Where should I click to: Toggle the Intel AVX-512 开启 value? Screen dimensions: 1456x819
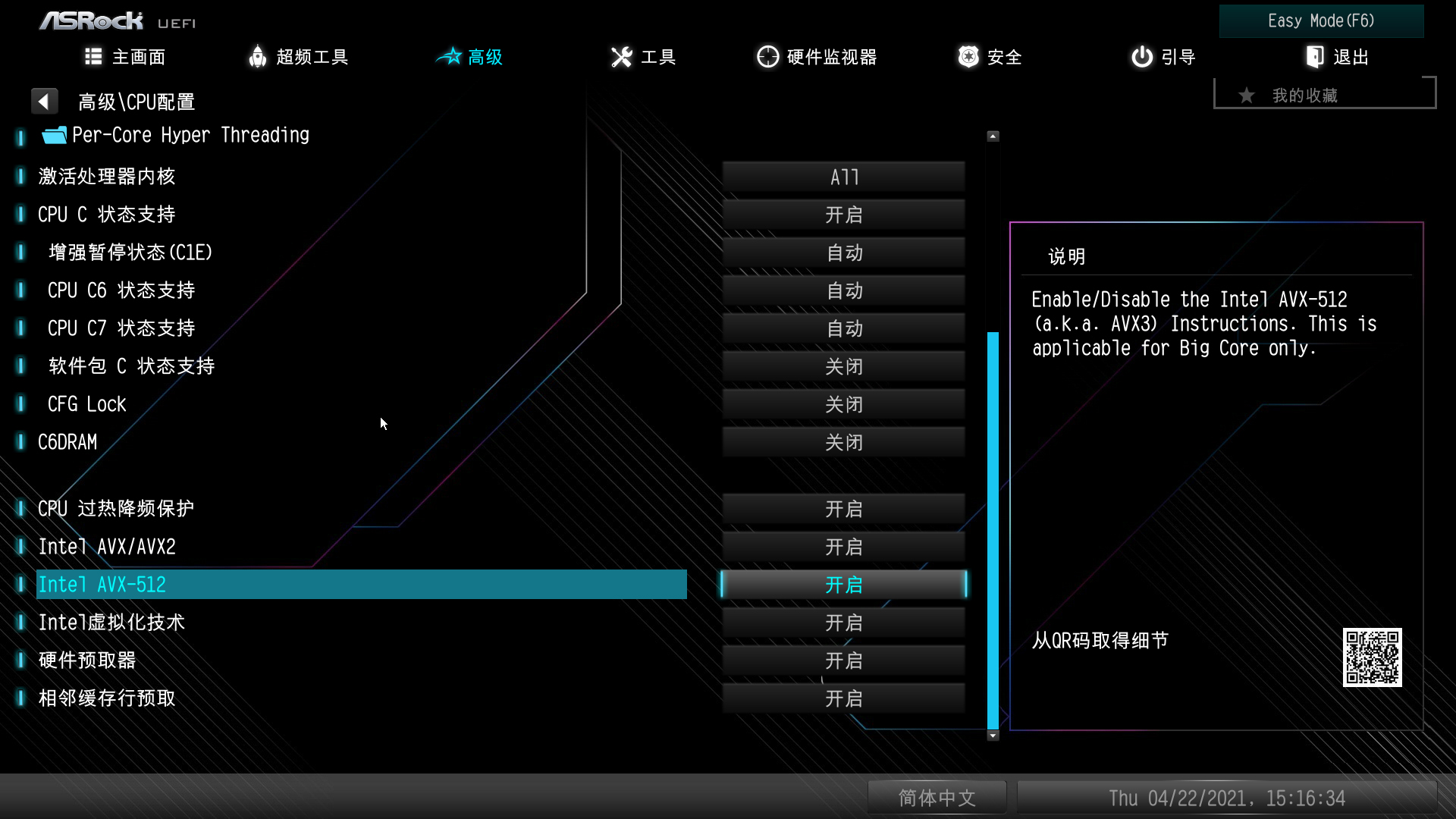coord(843,585)
